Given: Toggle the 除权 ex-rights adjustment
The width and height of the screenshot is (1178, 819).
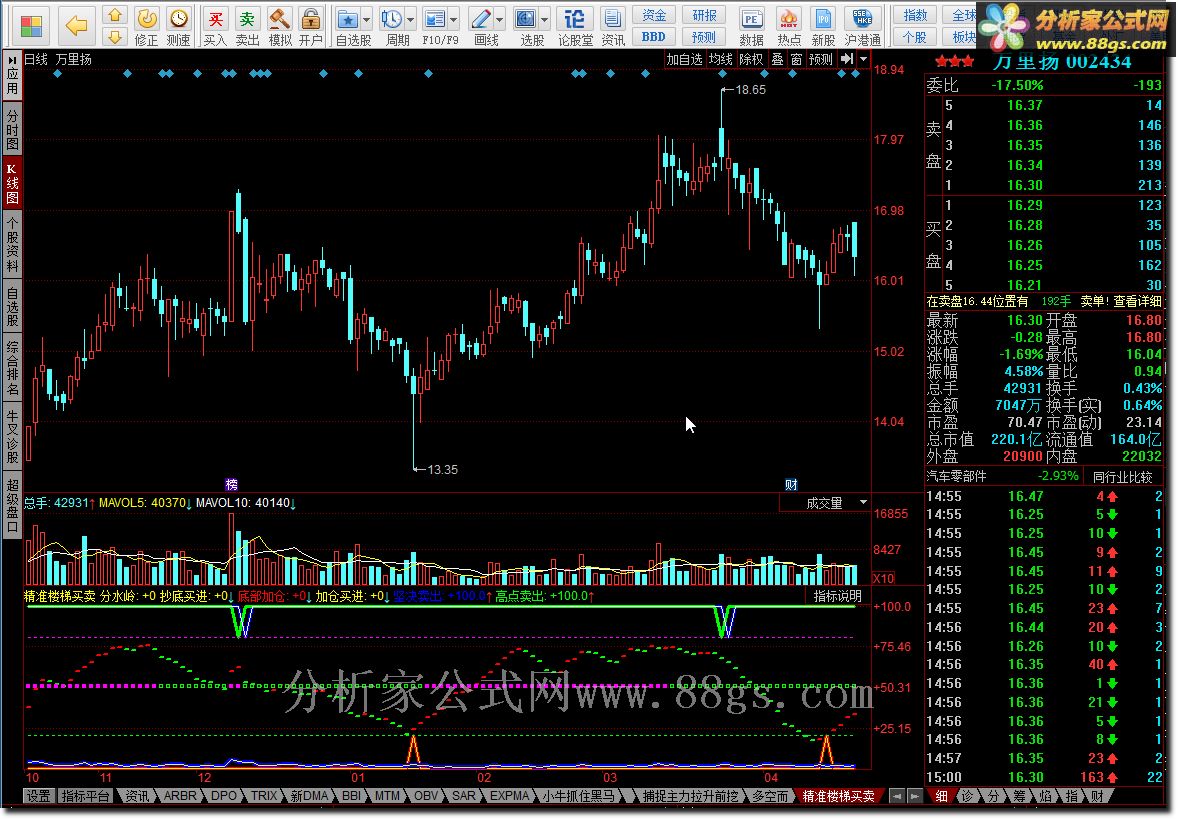Looking at the screenshot, I should 751,59.
